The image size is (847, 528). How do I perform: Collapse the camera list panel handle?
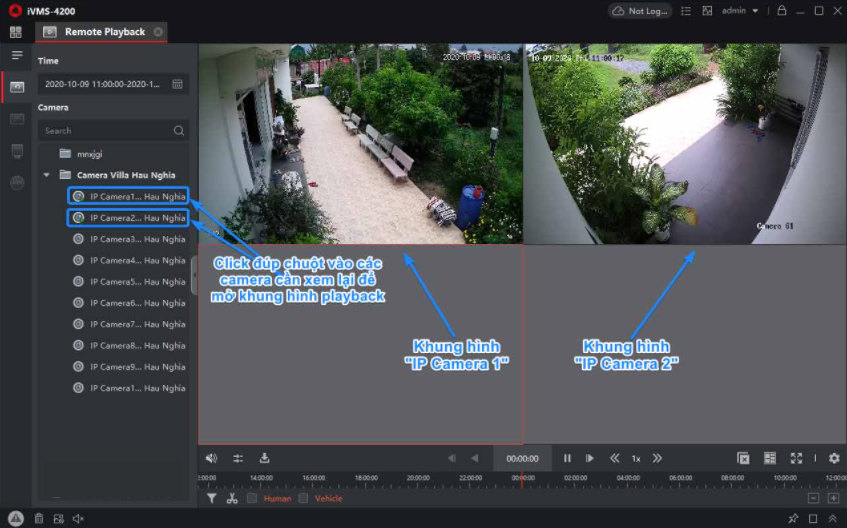194,275
